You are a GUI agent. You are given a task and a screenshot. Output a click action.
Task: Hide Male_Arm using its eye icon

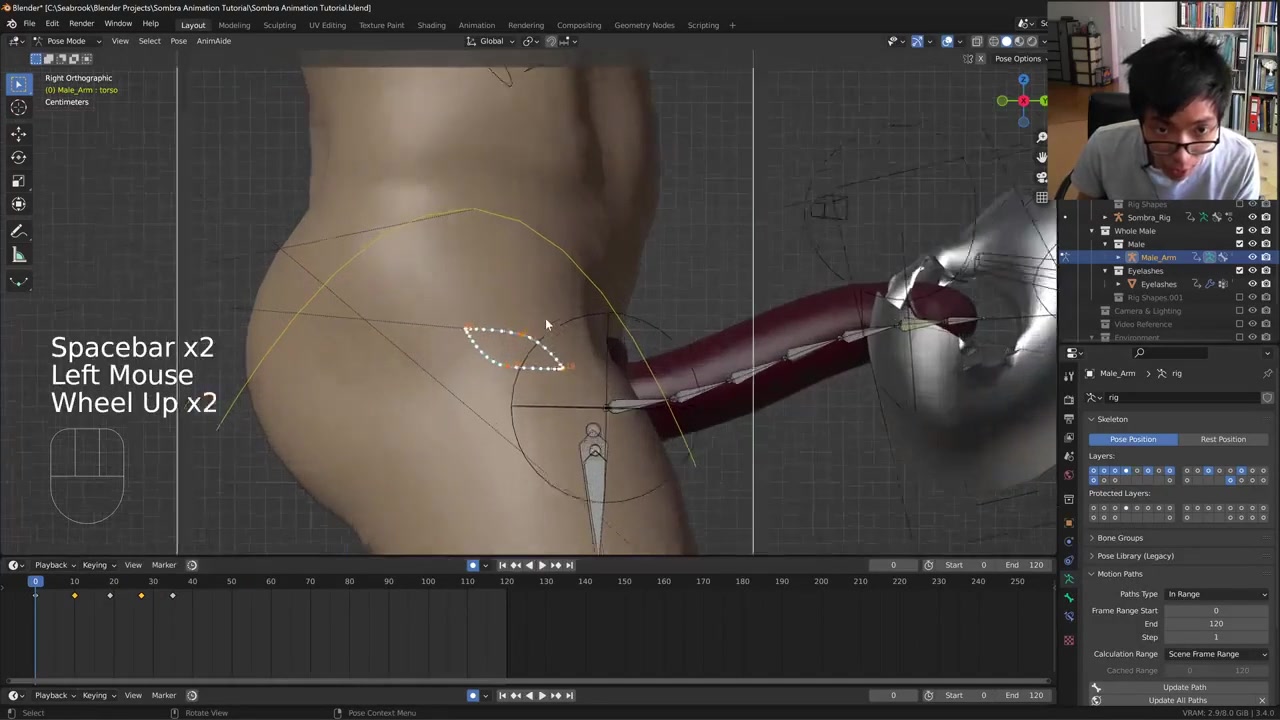(x=1252, y=257)
